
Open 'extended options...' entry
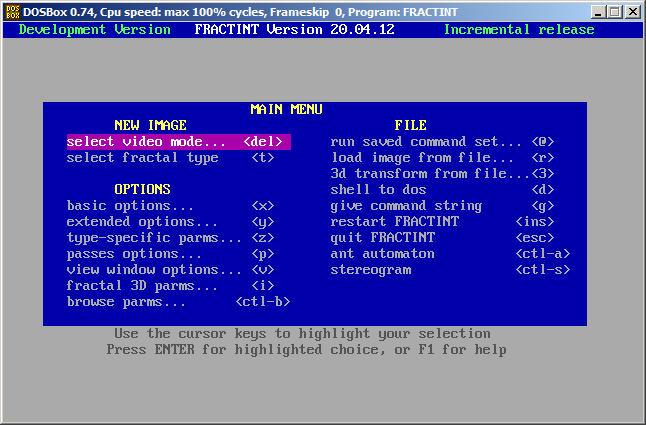[x=170, y=222]
